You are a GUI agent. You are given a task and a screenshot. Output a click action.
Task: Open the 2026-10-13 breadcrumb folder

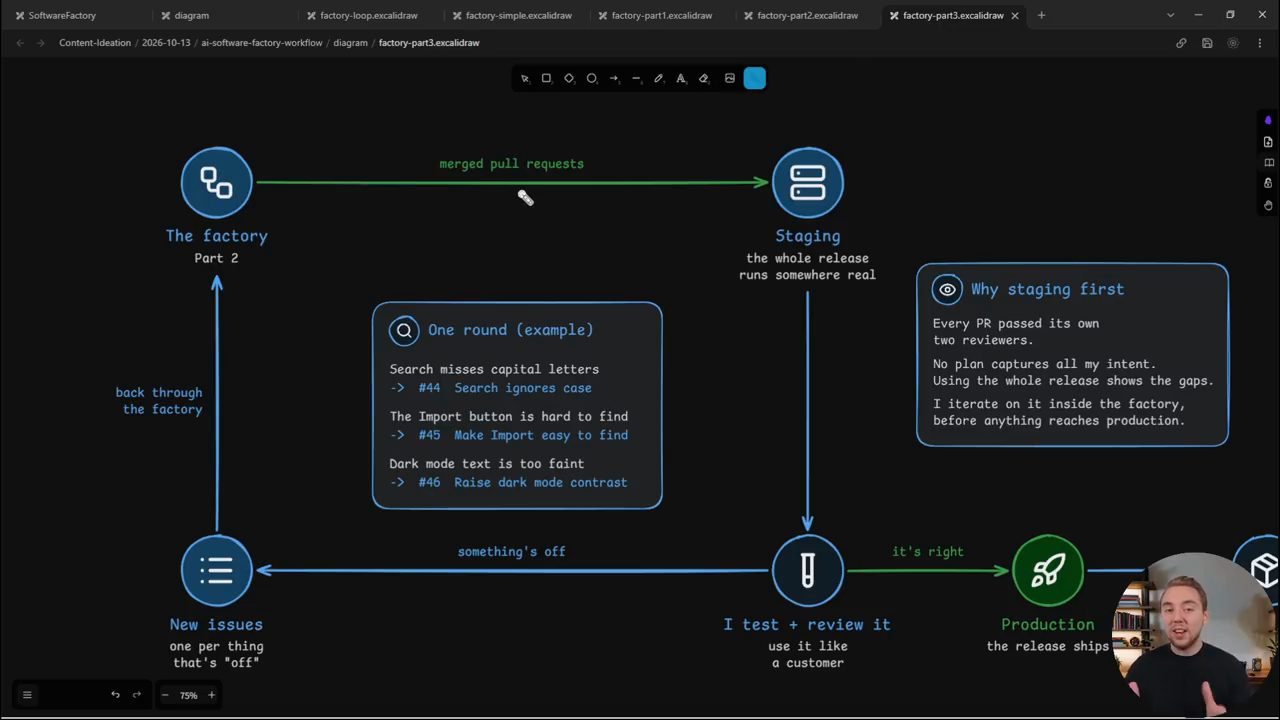coord(166,43)
